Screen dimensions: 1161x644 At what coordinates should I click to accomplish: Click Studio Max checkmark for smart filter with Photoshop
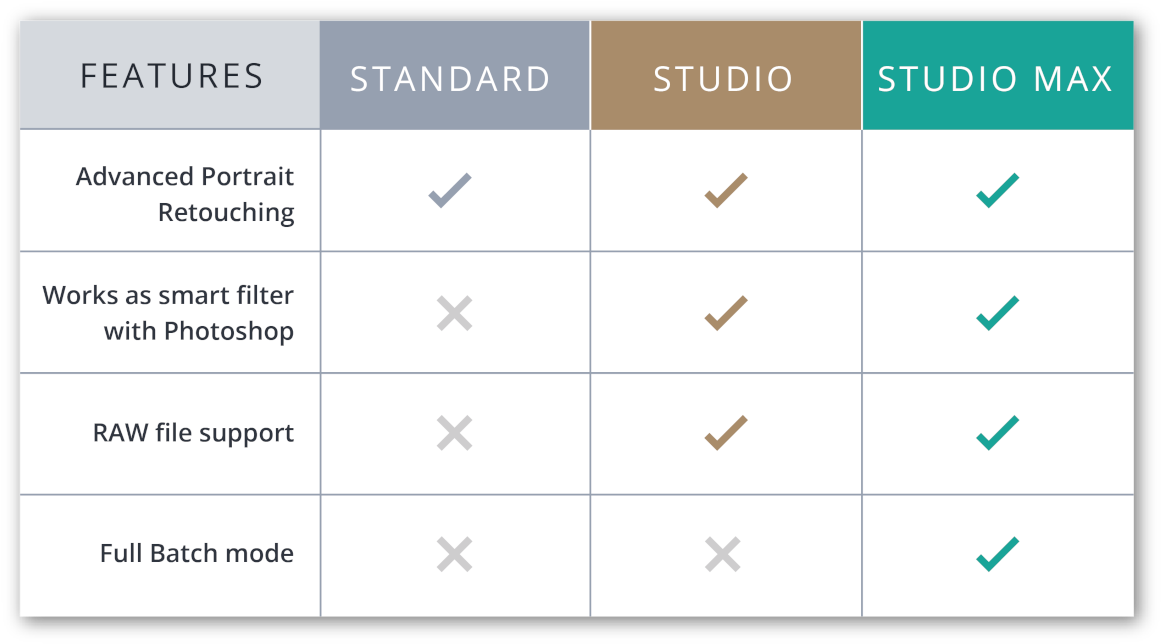coord(997,312)
